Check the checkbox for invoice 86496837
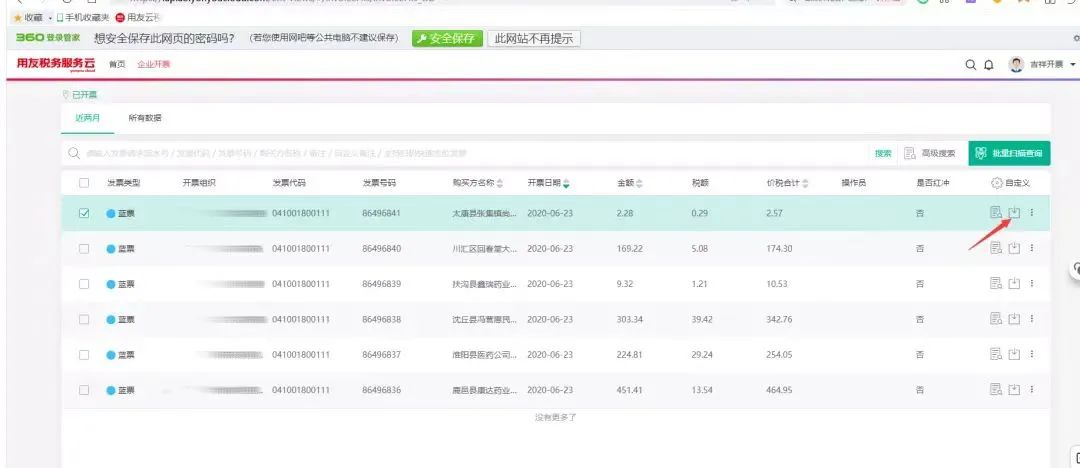 pos(84,355)
